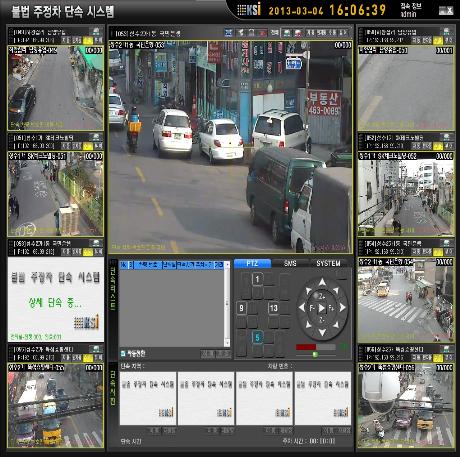Open the crosswalk camera feed thumbnail
This screenshot has width=460, height=457.
406,300
